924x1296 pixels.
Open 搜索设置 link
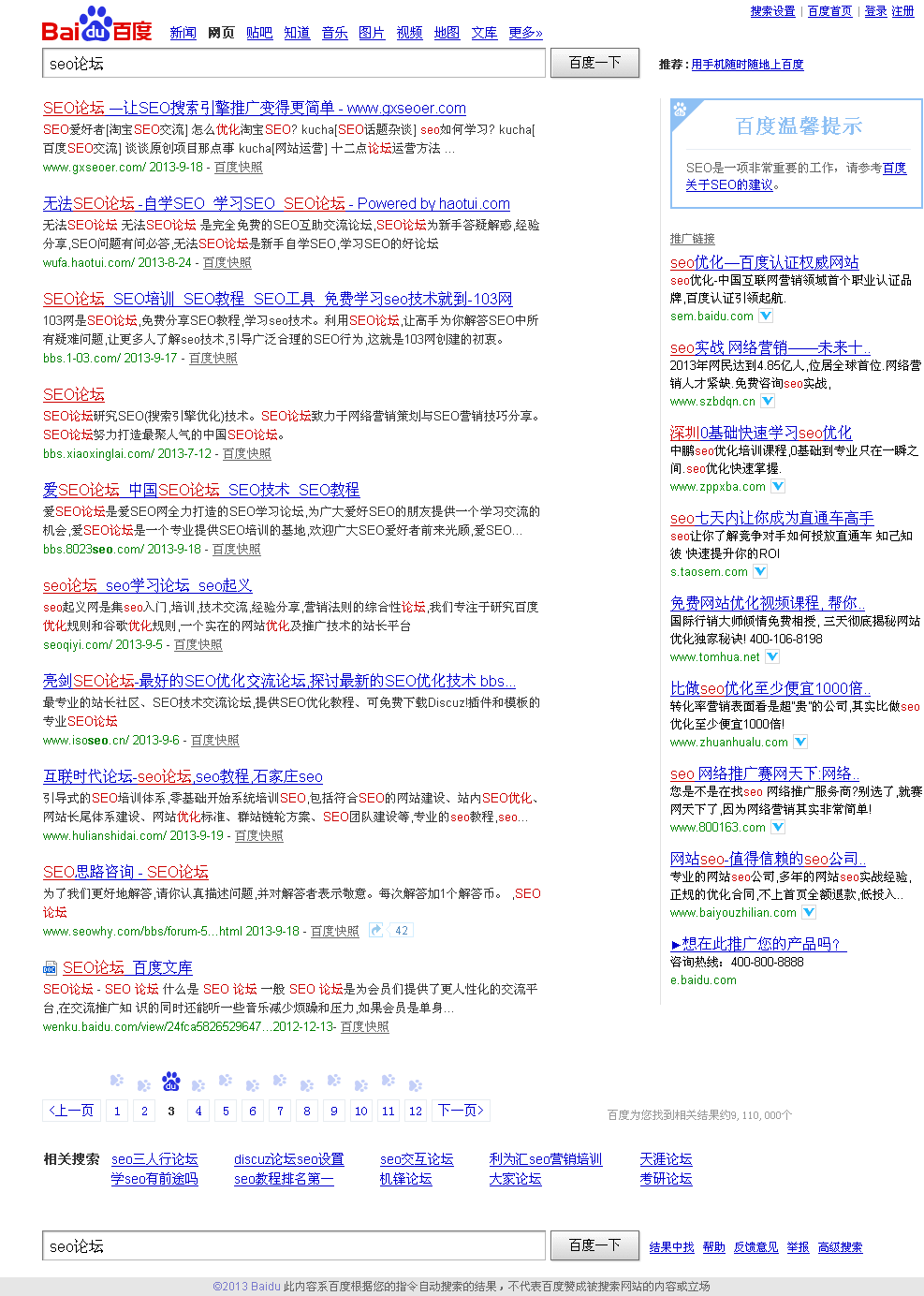(772, 11)
